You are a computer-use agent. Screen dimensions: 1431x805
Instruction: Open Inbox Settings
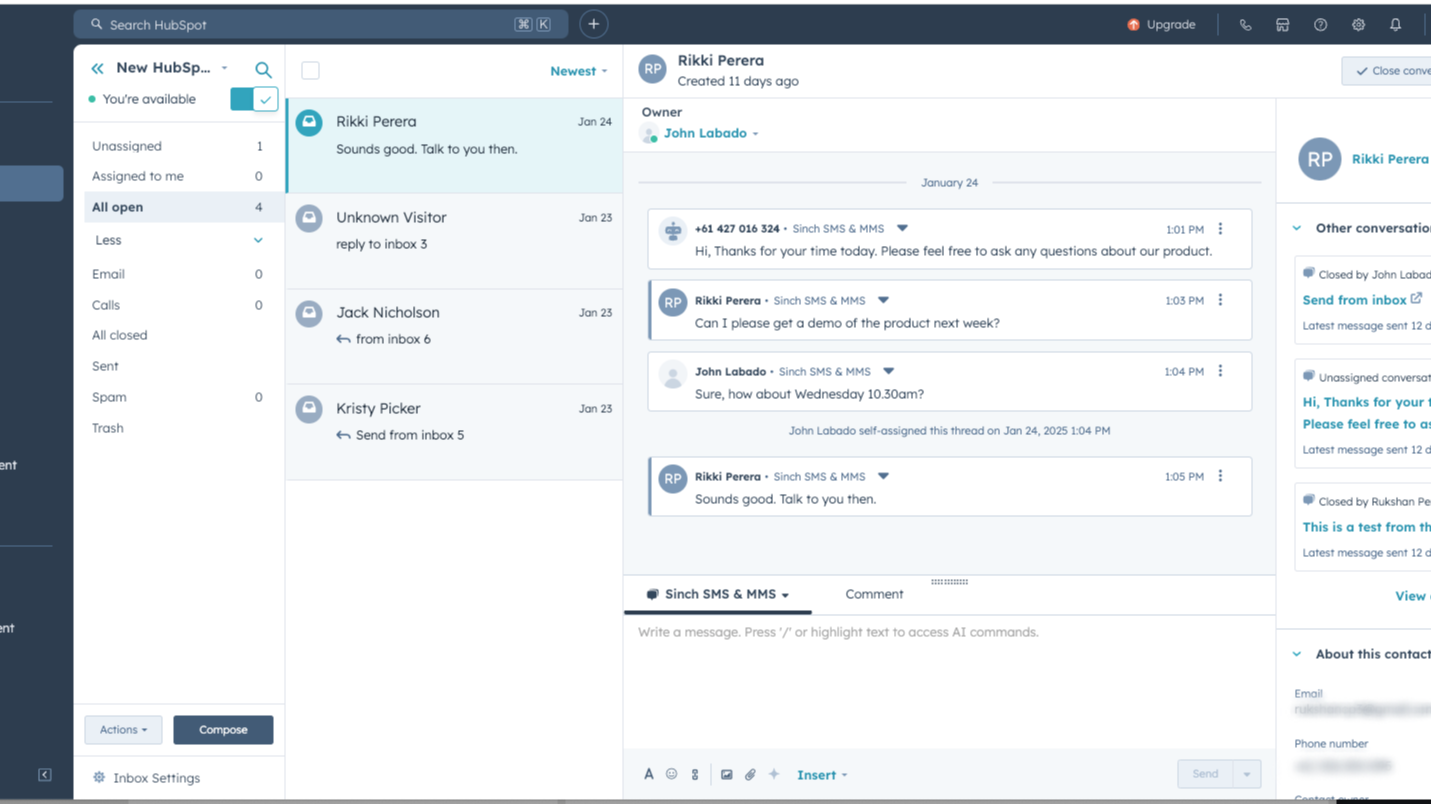tap(156, 778)
